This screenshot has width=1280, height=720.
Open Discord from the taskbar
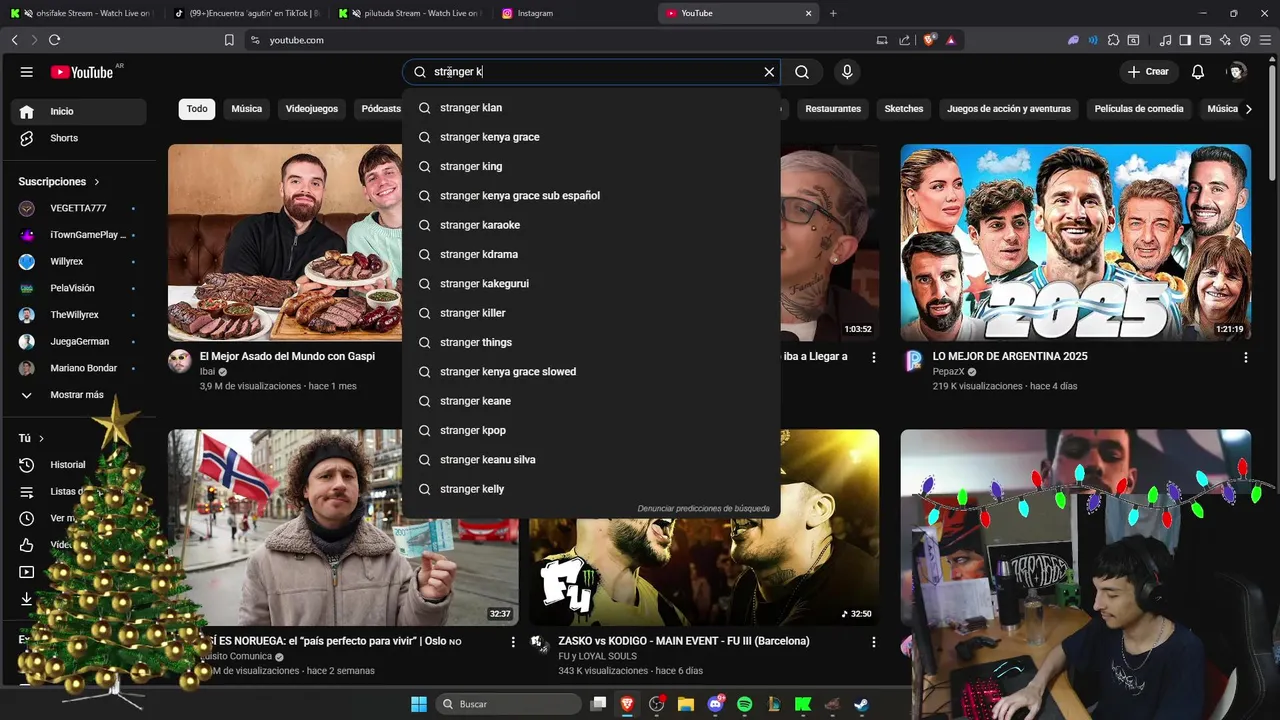coord(715,704)
